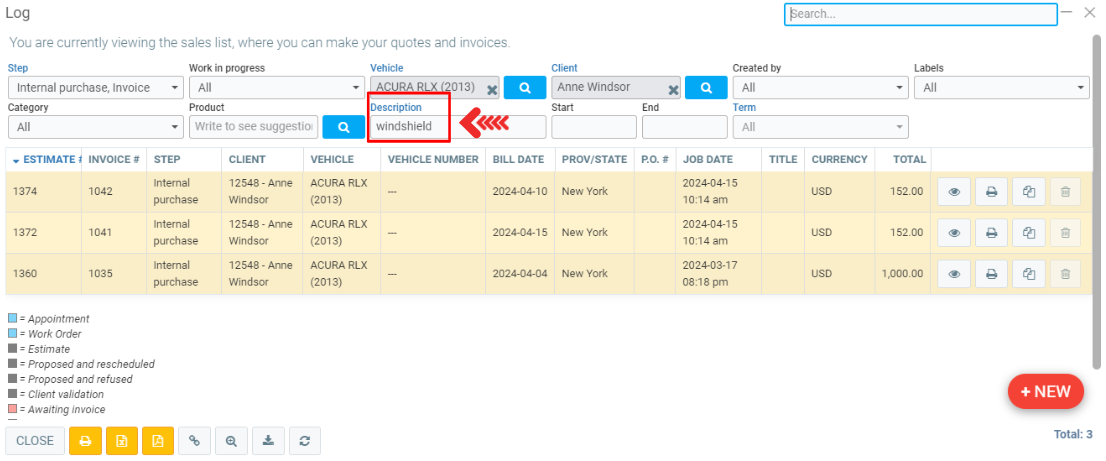Export the list to Excel

[122, 441]
